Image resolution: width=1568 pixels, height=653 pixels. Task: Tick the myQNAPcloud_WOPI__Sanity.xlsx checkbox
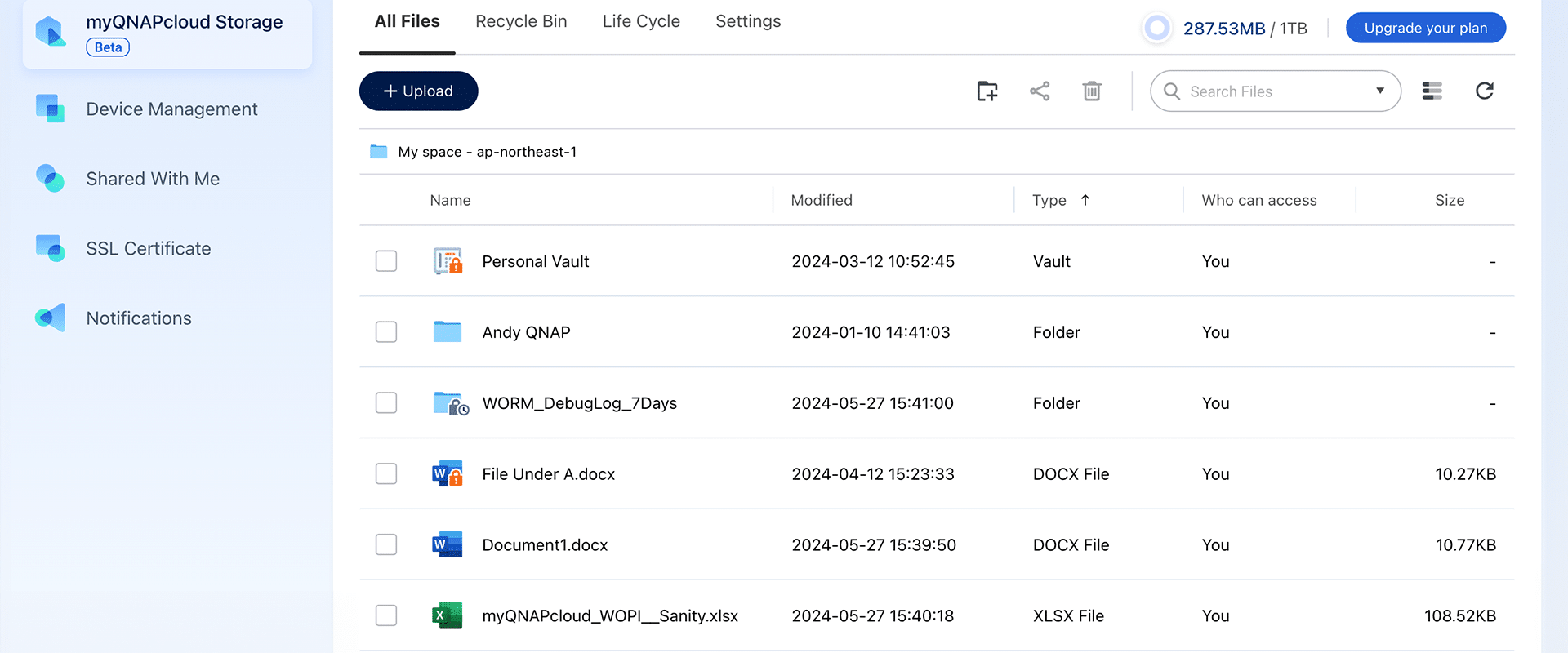point(386,615)
